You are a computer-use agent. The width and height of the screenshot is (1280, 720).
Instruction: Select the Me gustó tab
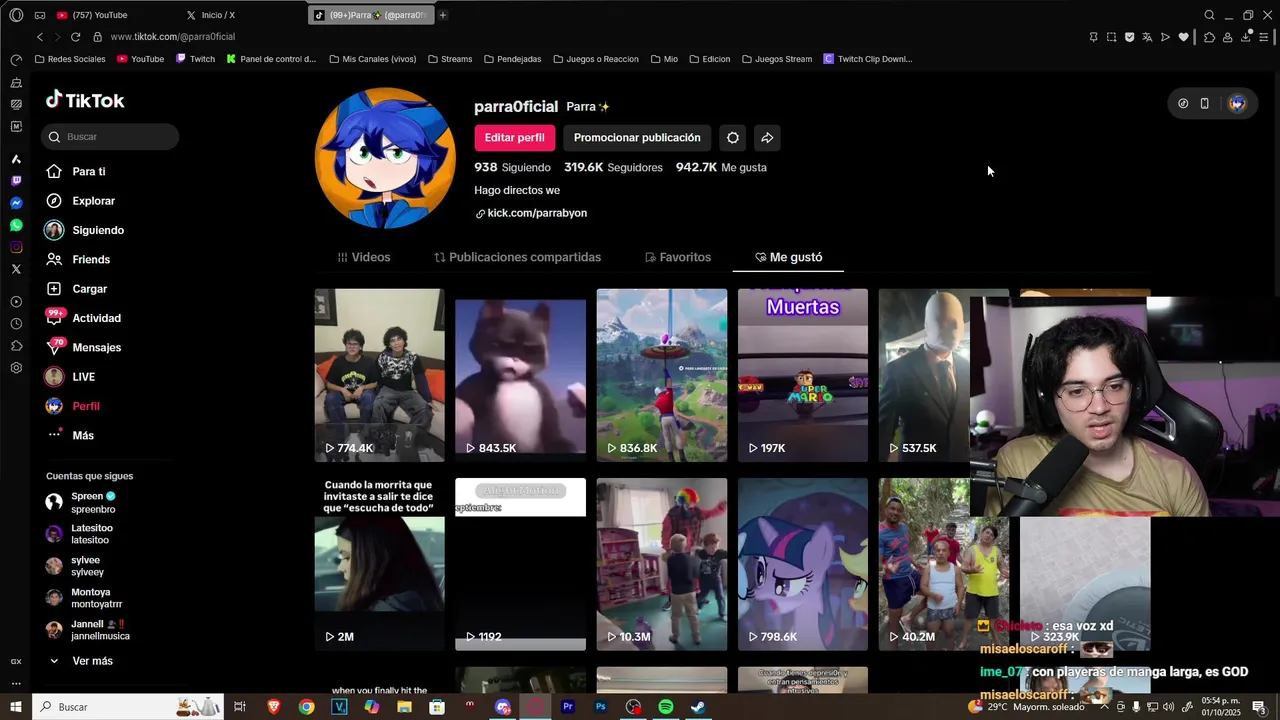point(788,257)
